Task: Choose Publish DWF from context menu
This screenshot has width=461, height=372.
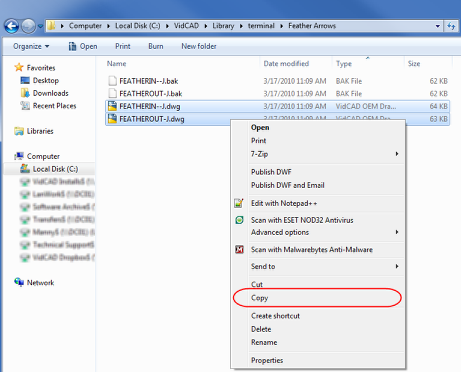Action: [x=271, y=172]
